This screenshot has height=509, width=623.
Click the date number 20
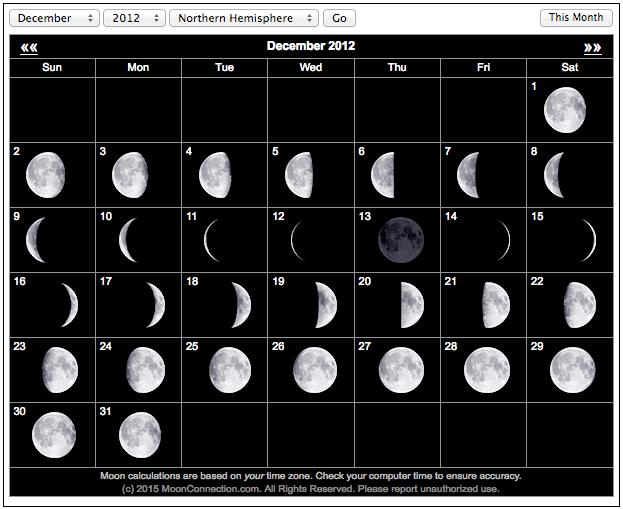[x=365, y=281]
